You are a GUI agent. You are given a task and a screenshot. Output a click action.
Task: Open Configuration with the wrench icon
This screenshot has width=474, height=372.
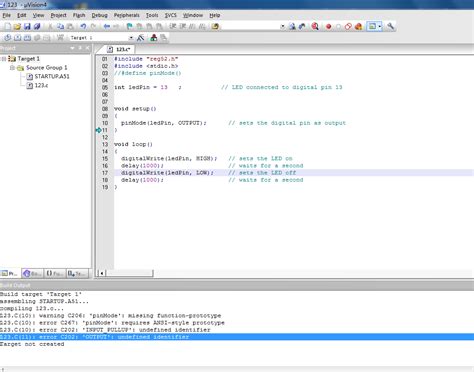click(390, 26)
